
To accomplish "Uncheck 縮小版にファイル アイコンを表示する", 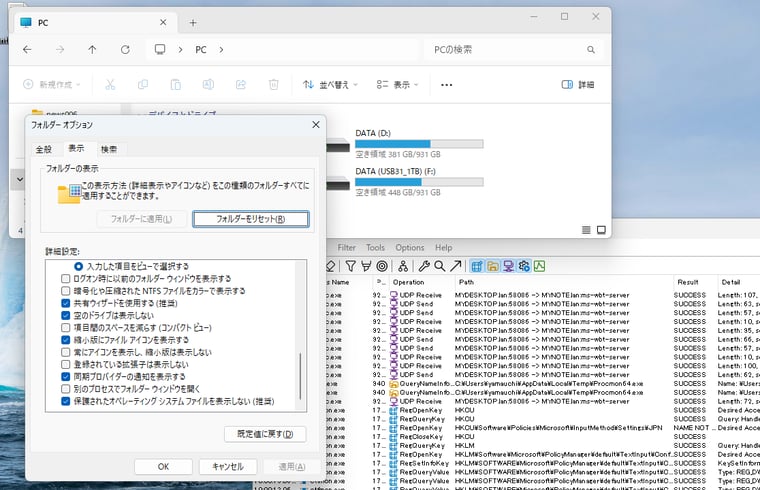I will [65, 340].
